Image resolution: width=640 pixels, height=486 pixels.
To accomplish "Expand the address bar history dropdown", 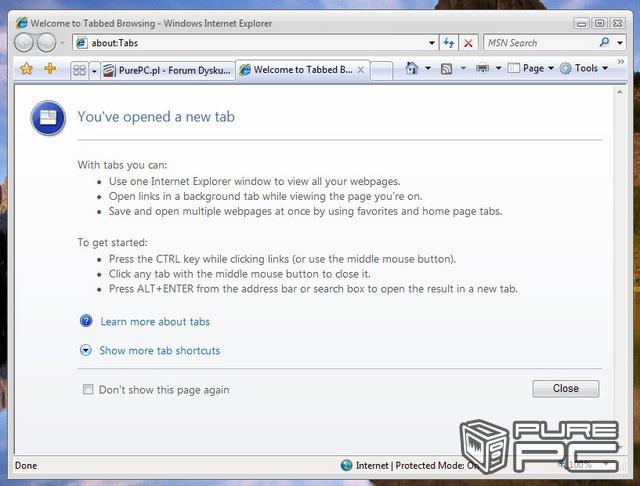I will [432, 43].
